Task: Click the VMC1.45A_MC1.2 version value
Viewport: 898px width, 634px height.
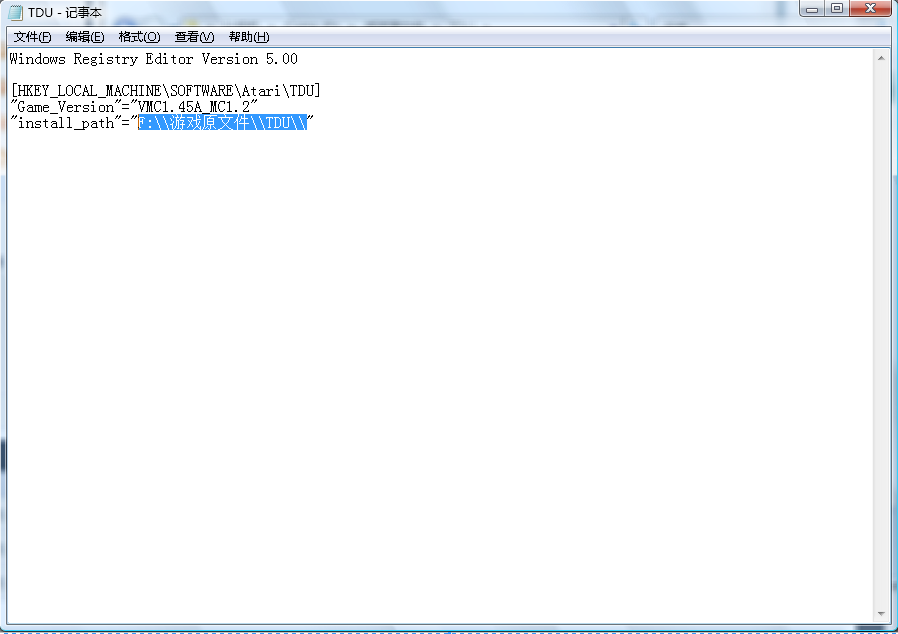Action: pos(194,107)
